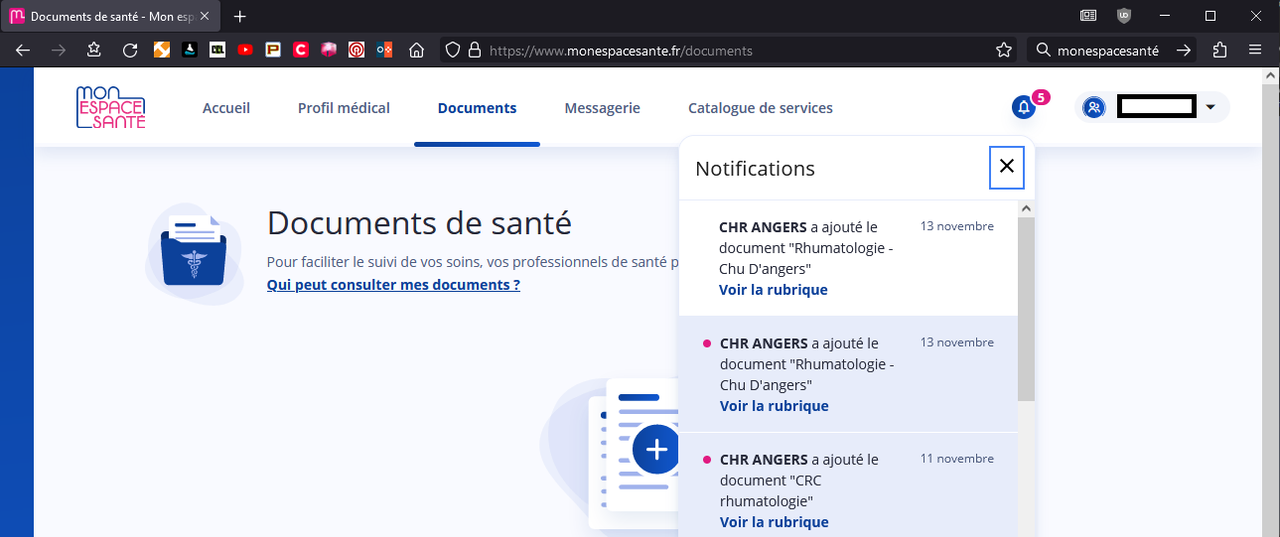Click the uBlock Origin shield icon
The image size is (1280, 537).
pos(1124,16)
